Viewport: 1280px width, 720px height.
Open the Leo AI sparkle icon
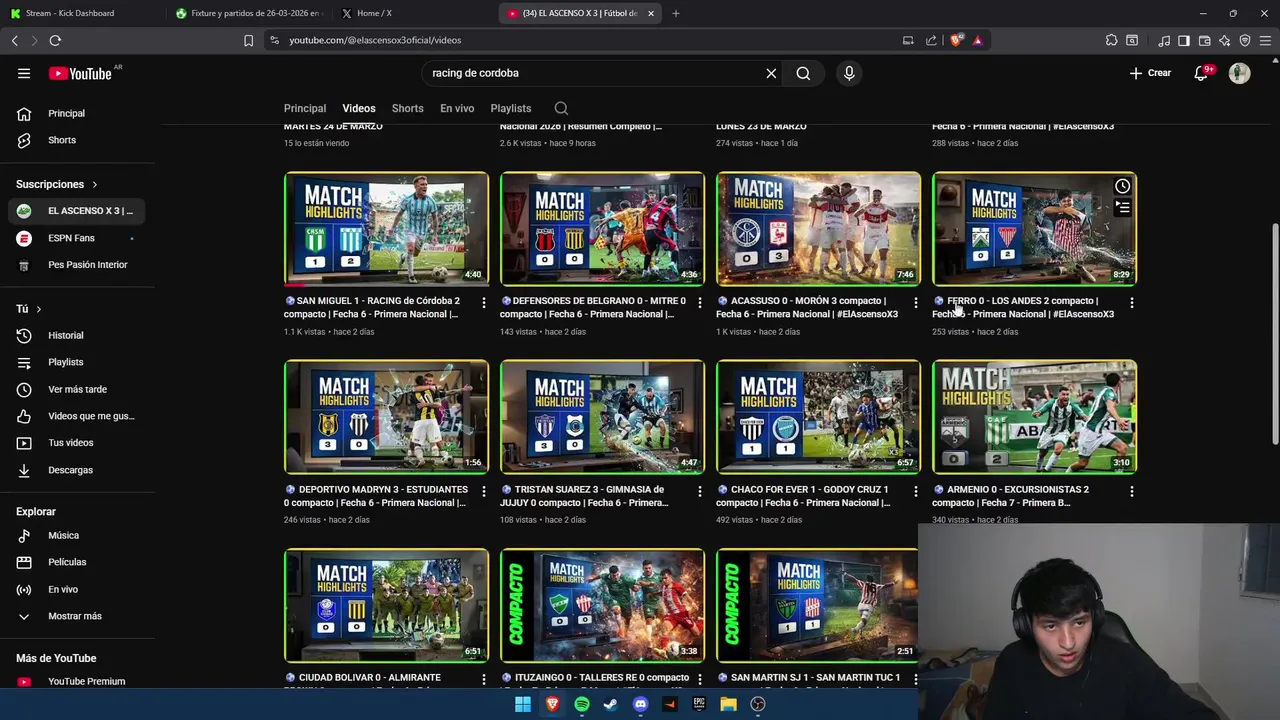(x=1224, y=40)
